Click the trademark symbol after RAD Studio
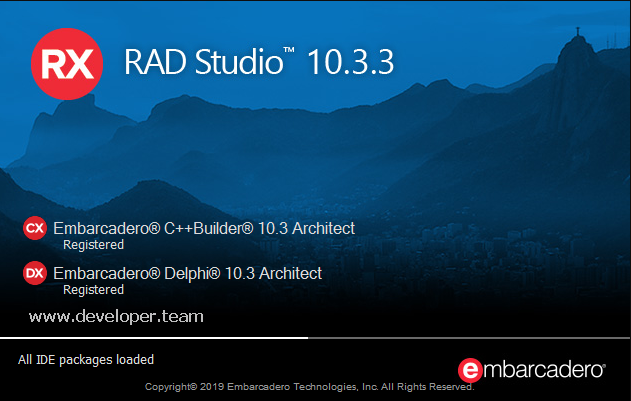Screen dimensions: 631x401 pyautogui.click(x=288, y=51)
